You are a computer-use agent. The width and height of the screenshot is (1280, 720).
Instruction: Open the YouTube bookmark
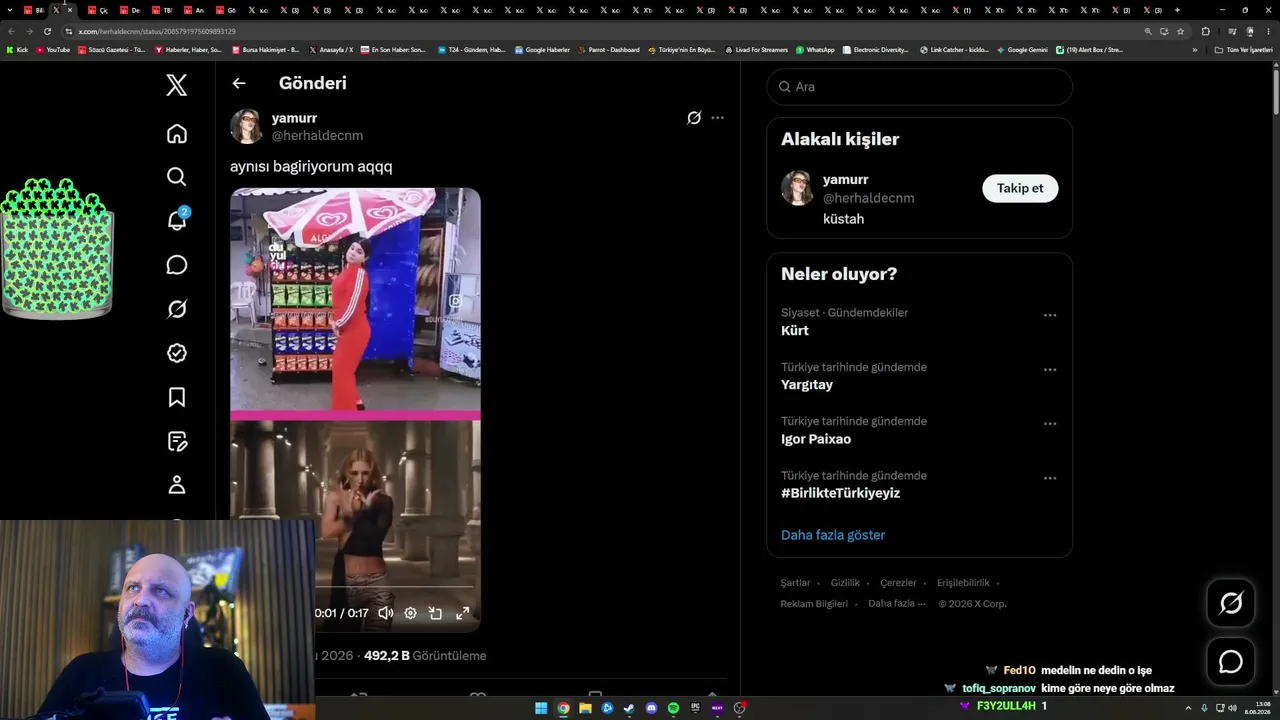click(x=53, y=50)
